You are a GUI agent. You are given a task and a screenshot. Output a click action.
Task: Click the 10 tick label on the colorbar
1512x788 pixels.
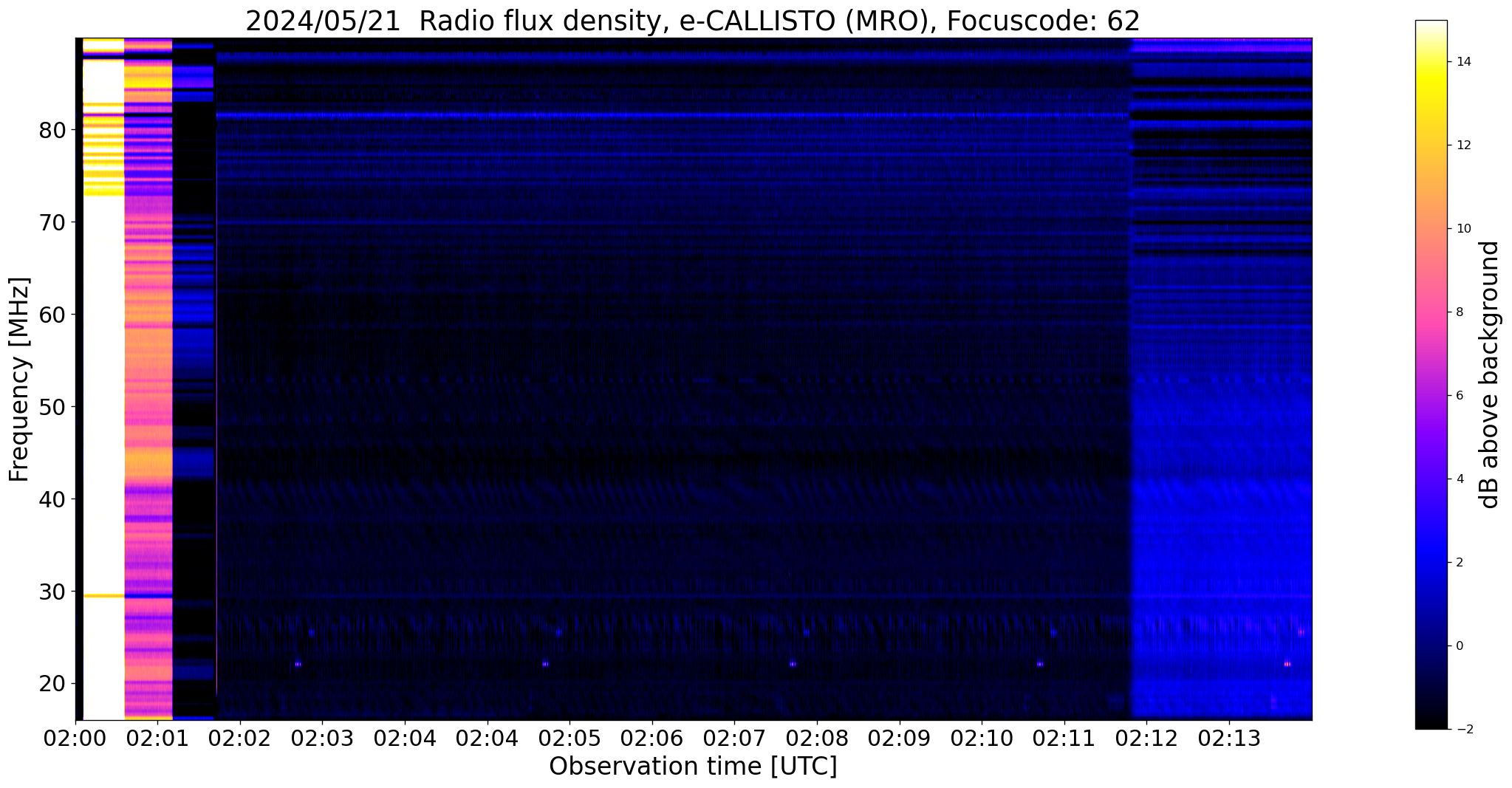(1463, 229)
